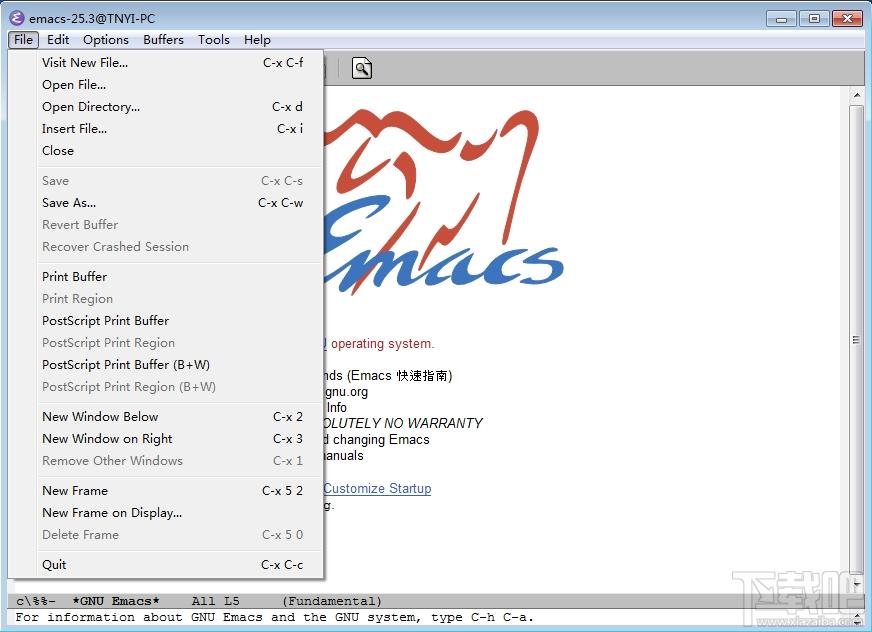Open the Buffers menu
872x632 pixels.
click(163, 40)
